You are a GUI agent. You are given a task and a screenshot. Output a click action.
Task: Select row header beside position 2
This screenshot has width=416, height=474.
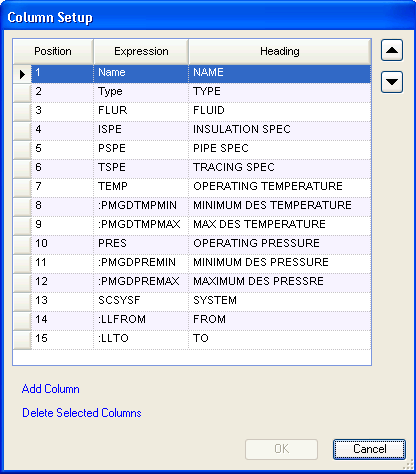coord(22,93)
